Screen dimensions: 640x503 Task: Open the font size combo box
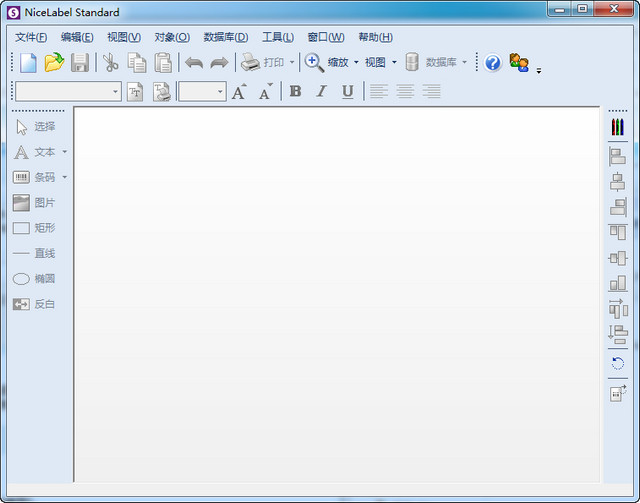(202, 91)
